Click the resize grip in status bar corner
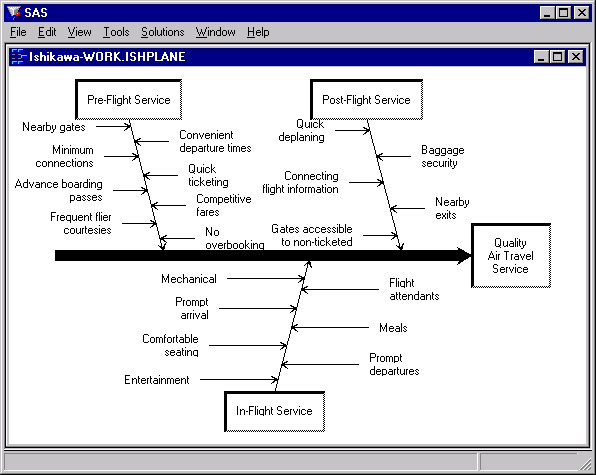The width and height of the screenshot is (596, 475). [x=586, y=464]
